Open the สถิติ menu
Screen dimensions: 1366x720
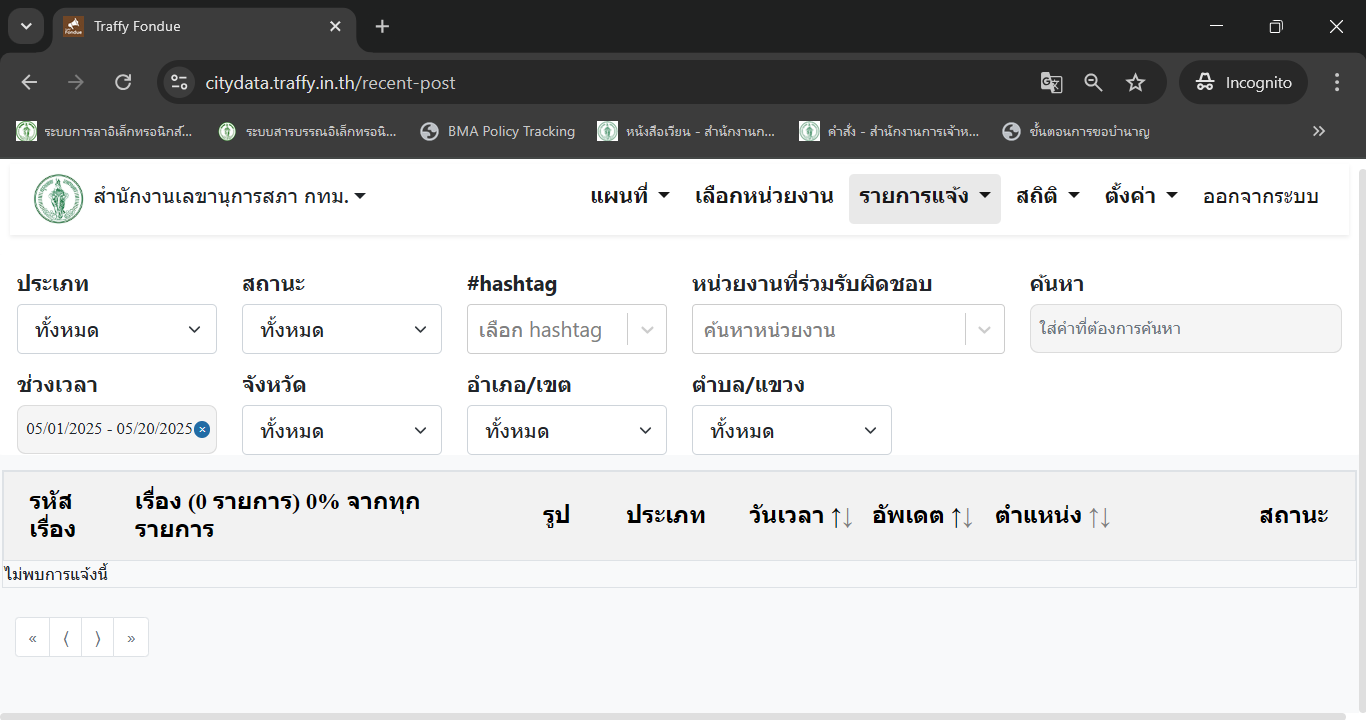coord(1048,197)
